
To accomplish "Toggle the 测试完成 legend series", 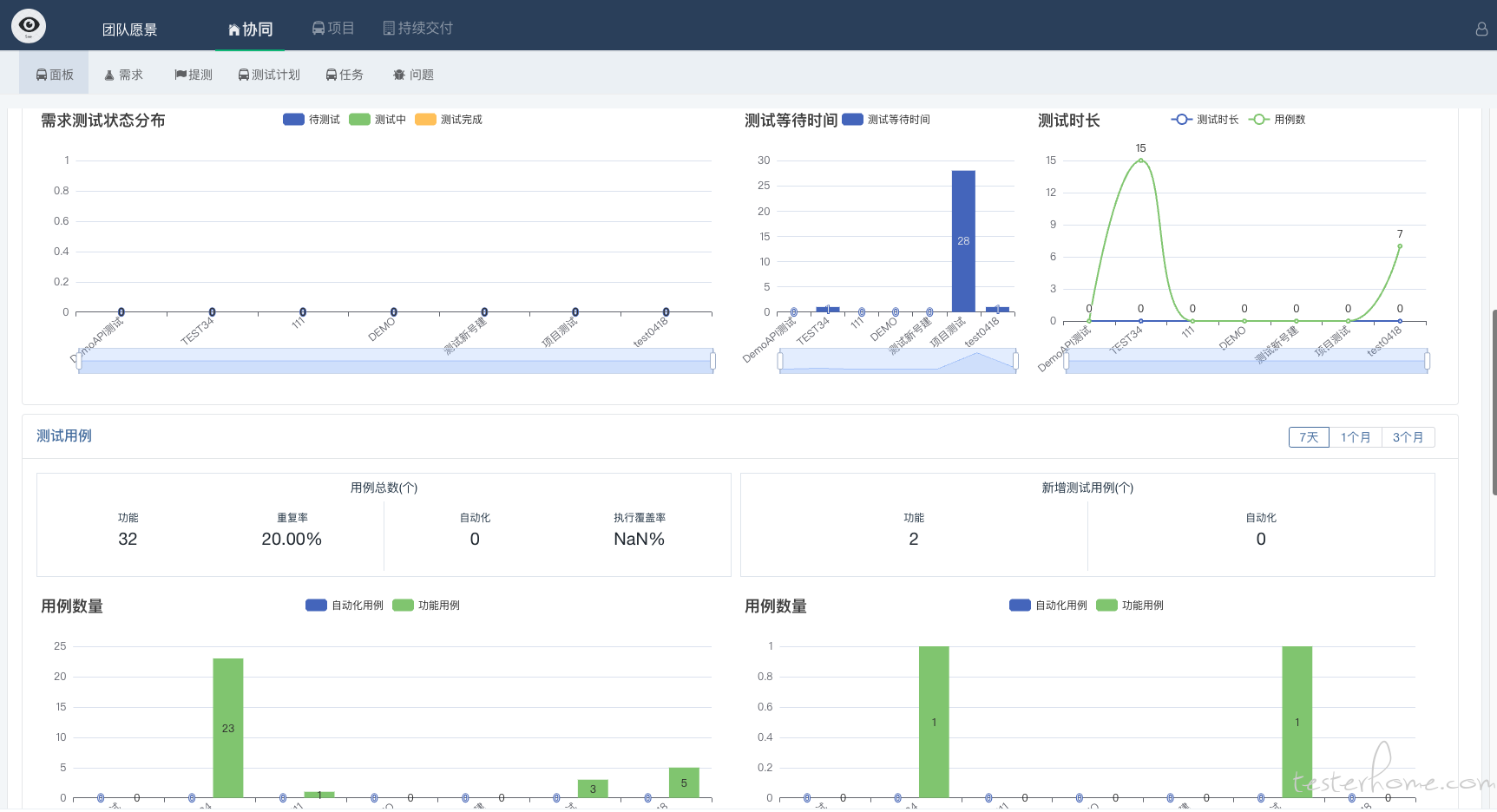I will [x=449, y=120].
